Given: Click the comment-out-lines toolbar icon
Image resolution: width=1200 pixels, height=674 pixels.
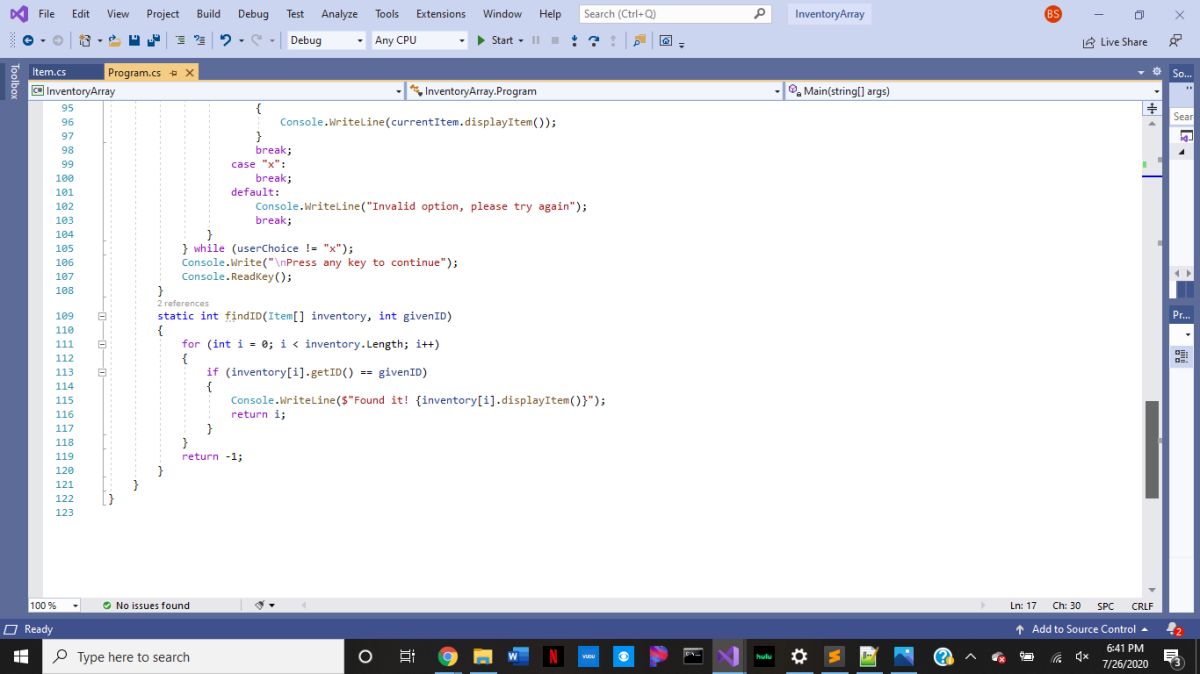Looking at the screenshot, I should (x=181, y=41).
